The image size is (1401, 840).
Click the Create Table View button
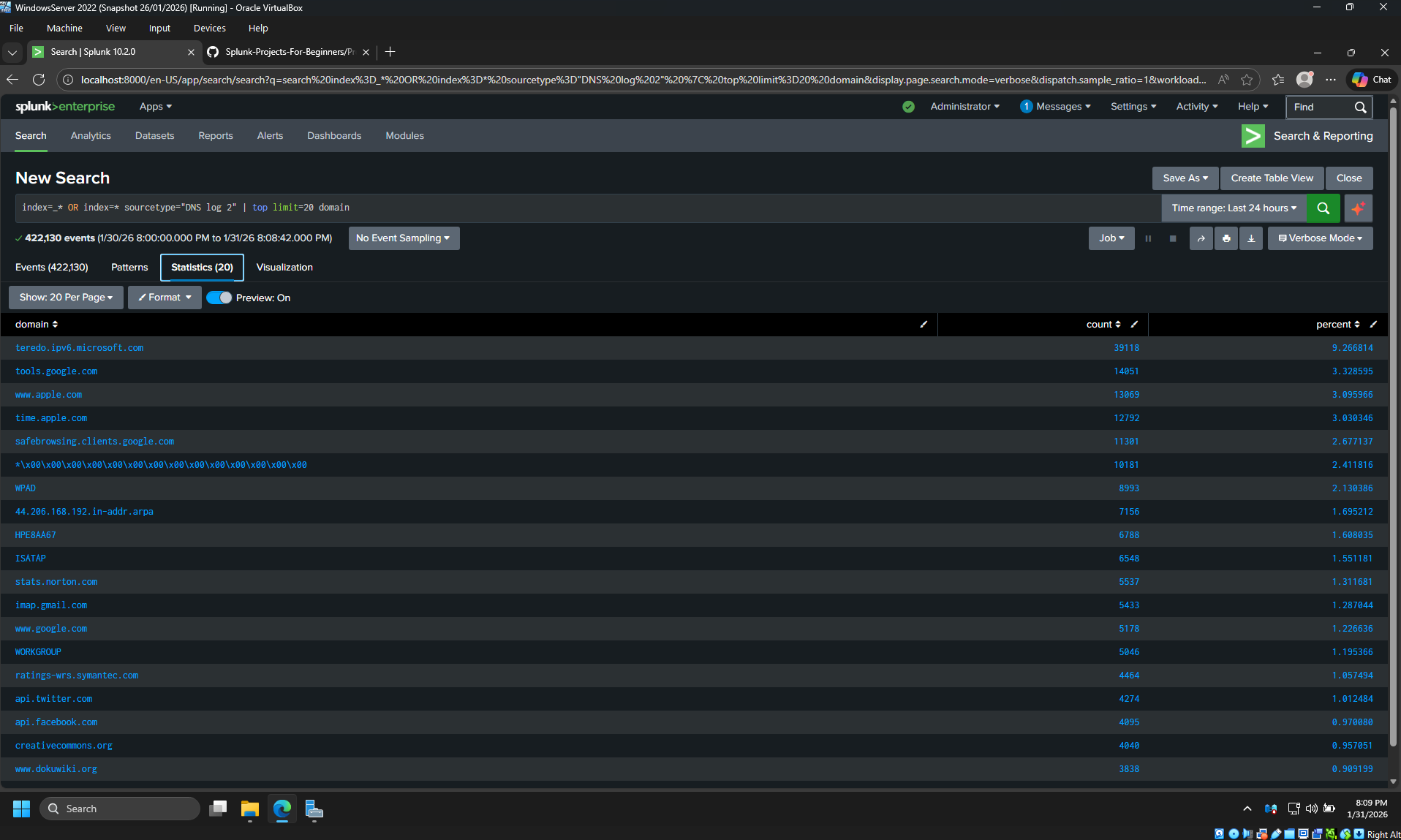tap(1272, 178)
